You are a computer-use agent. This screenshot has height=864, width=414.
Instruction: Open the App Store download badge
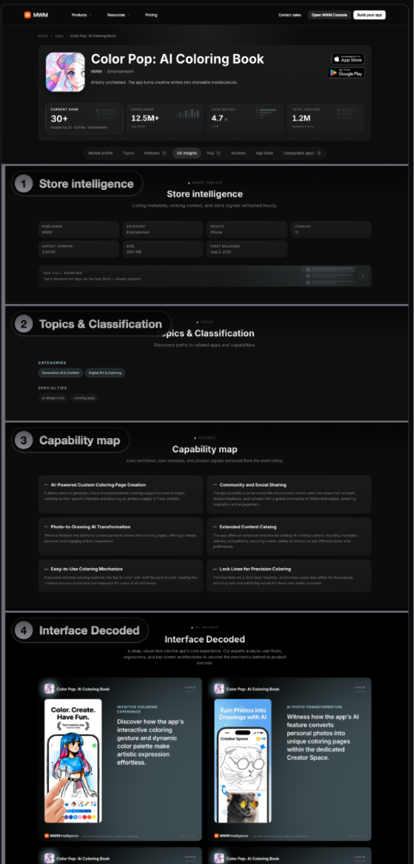pos(347,59)
